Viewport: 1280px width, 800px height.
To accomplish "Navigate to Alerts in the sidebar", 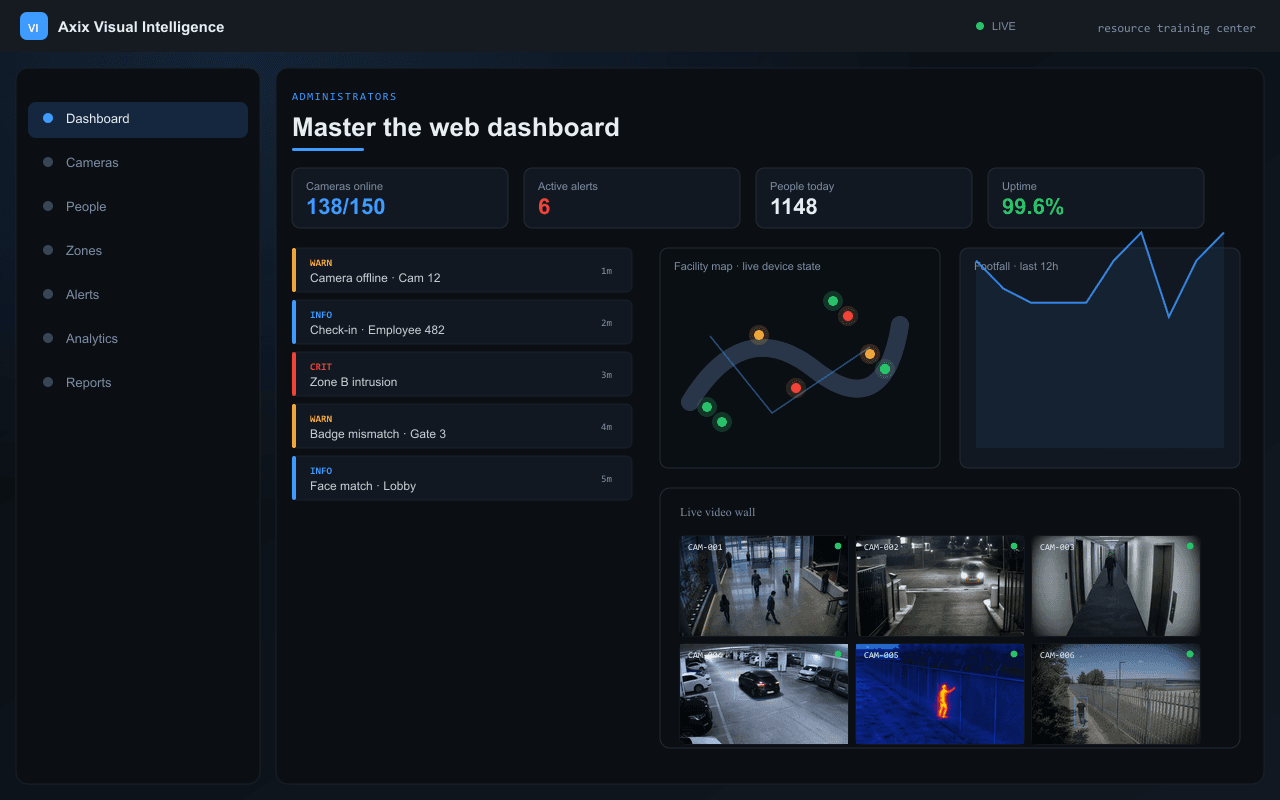I will tap(138, 295).
